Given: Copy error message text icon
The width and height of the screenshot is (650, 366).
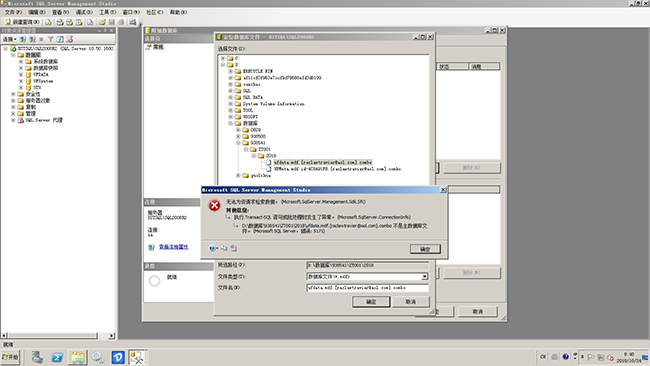Looking at the screenshot, I should (x=224, y=248).
